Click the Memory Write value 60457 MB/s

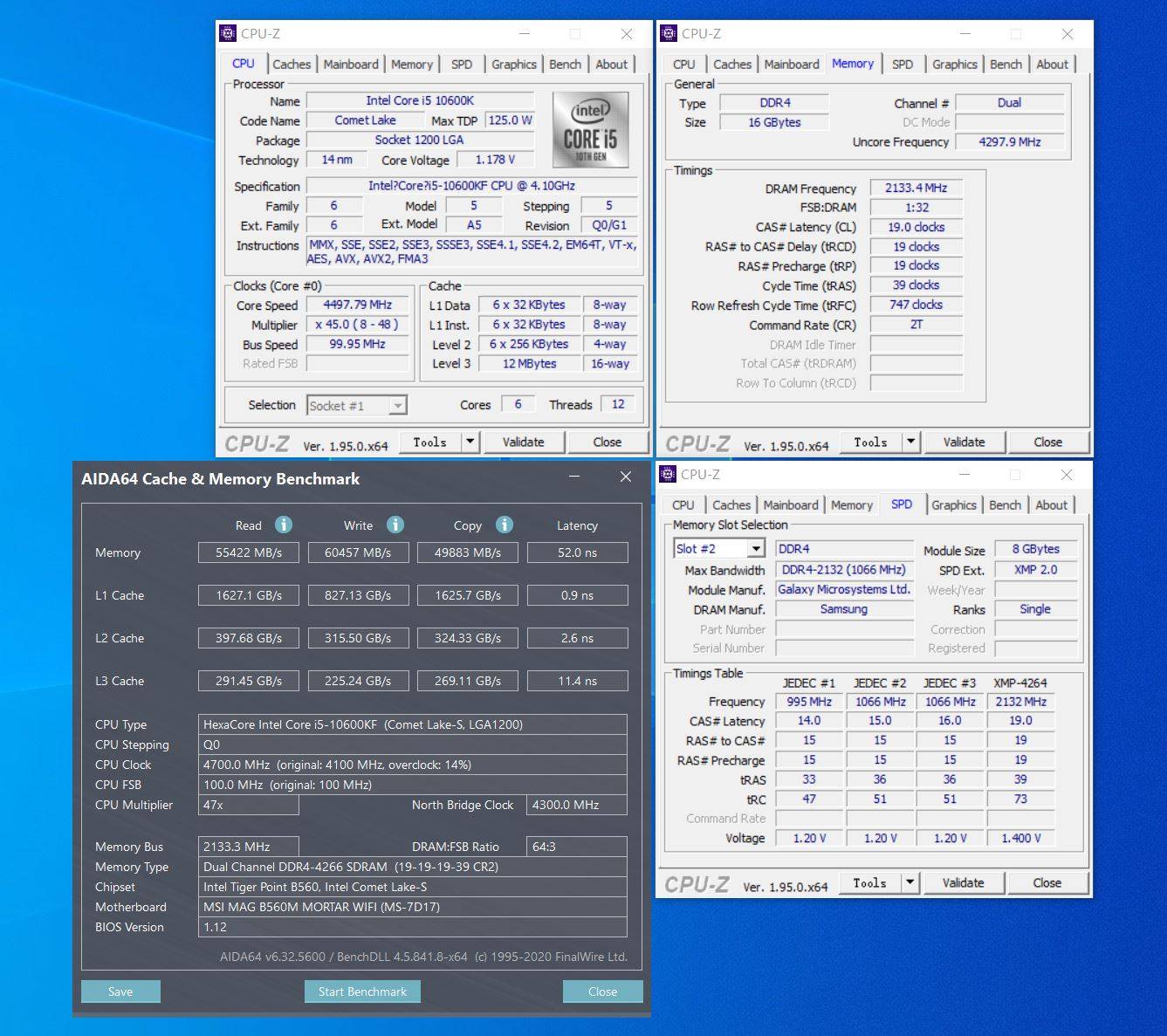[x=358, y=552]
